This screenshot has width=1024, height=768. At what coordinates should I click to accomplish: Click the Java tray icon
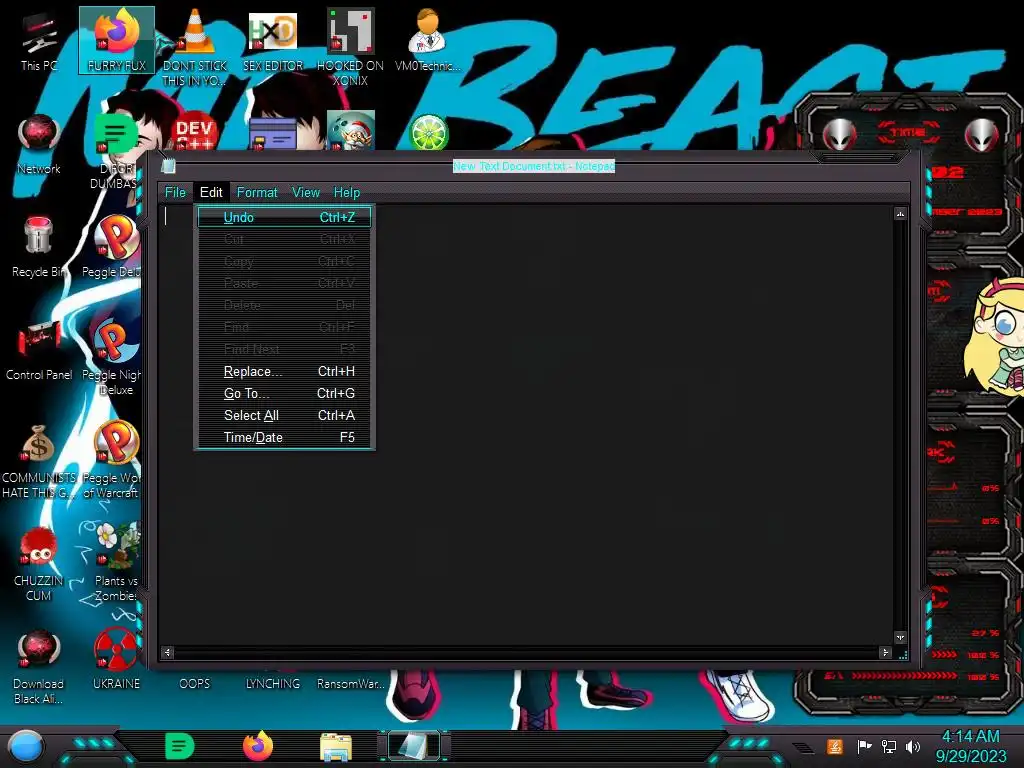835,746
